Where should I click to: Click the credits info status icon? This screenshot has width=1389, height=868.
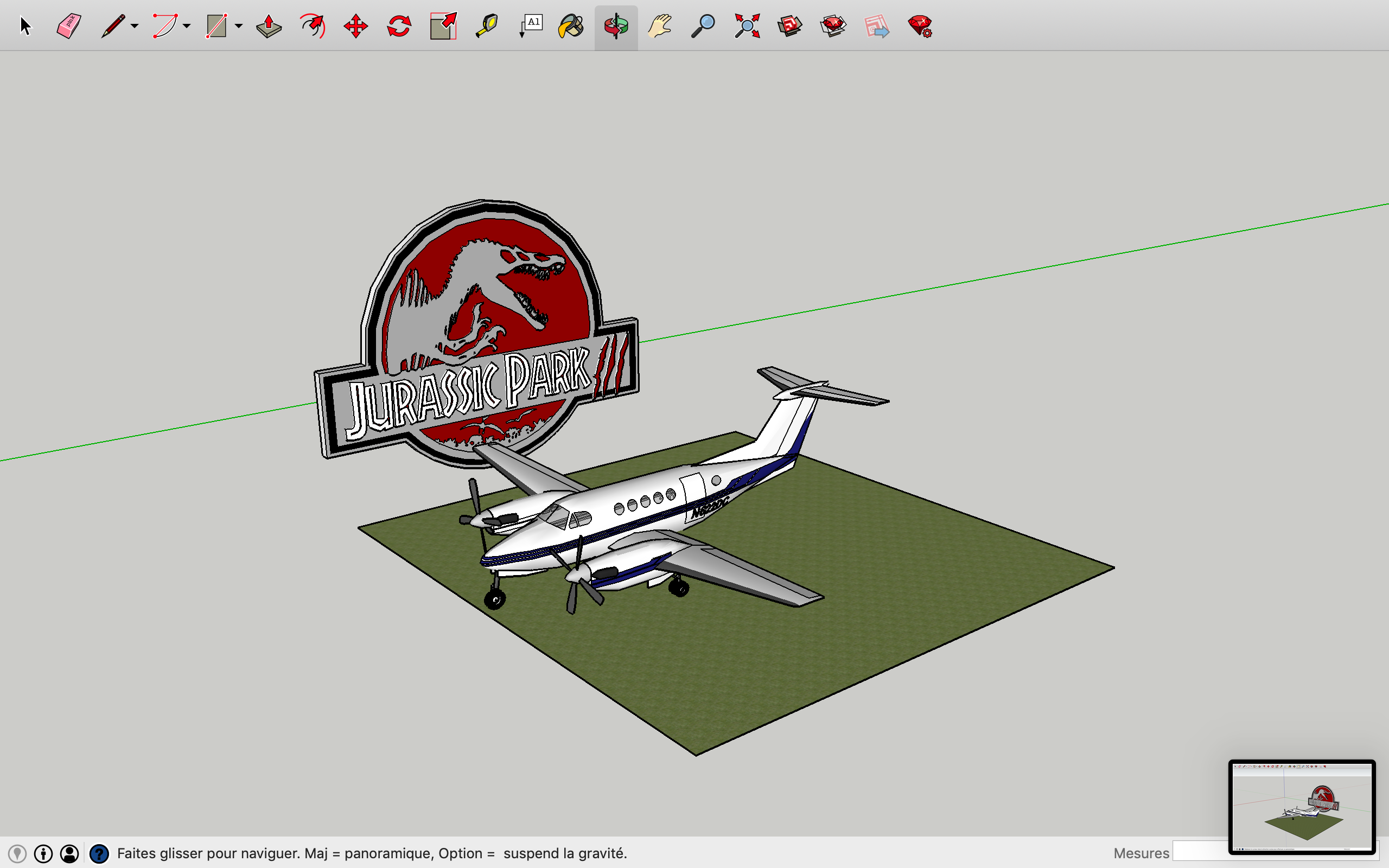click(43, 854)
